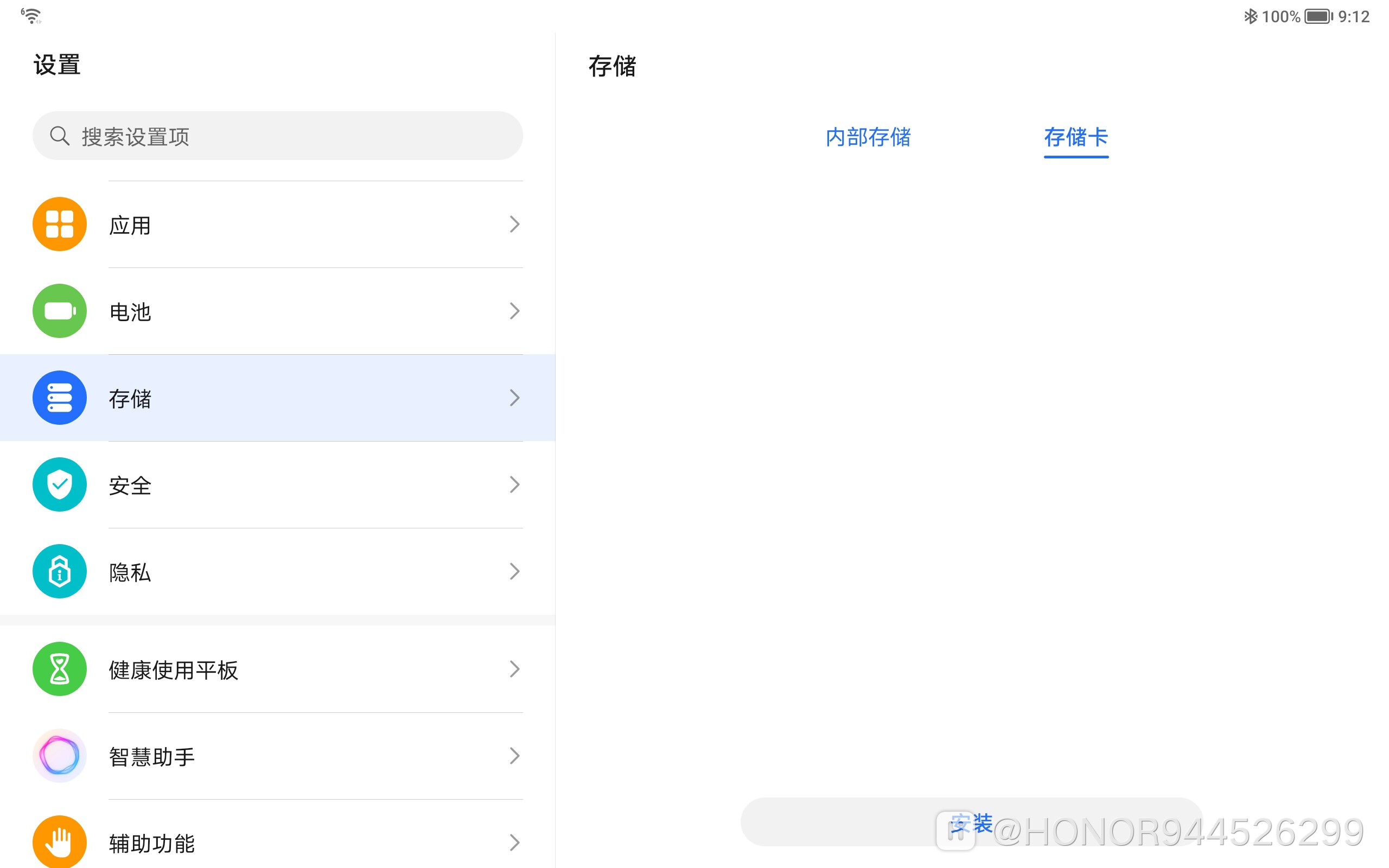Switch to the 存储卡 tab
This screenshot has height=868, width=1389.
(1075, 137)
